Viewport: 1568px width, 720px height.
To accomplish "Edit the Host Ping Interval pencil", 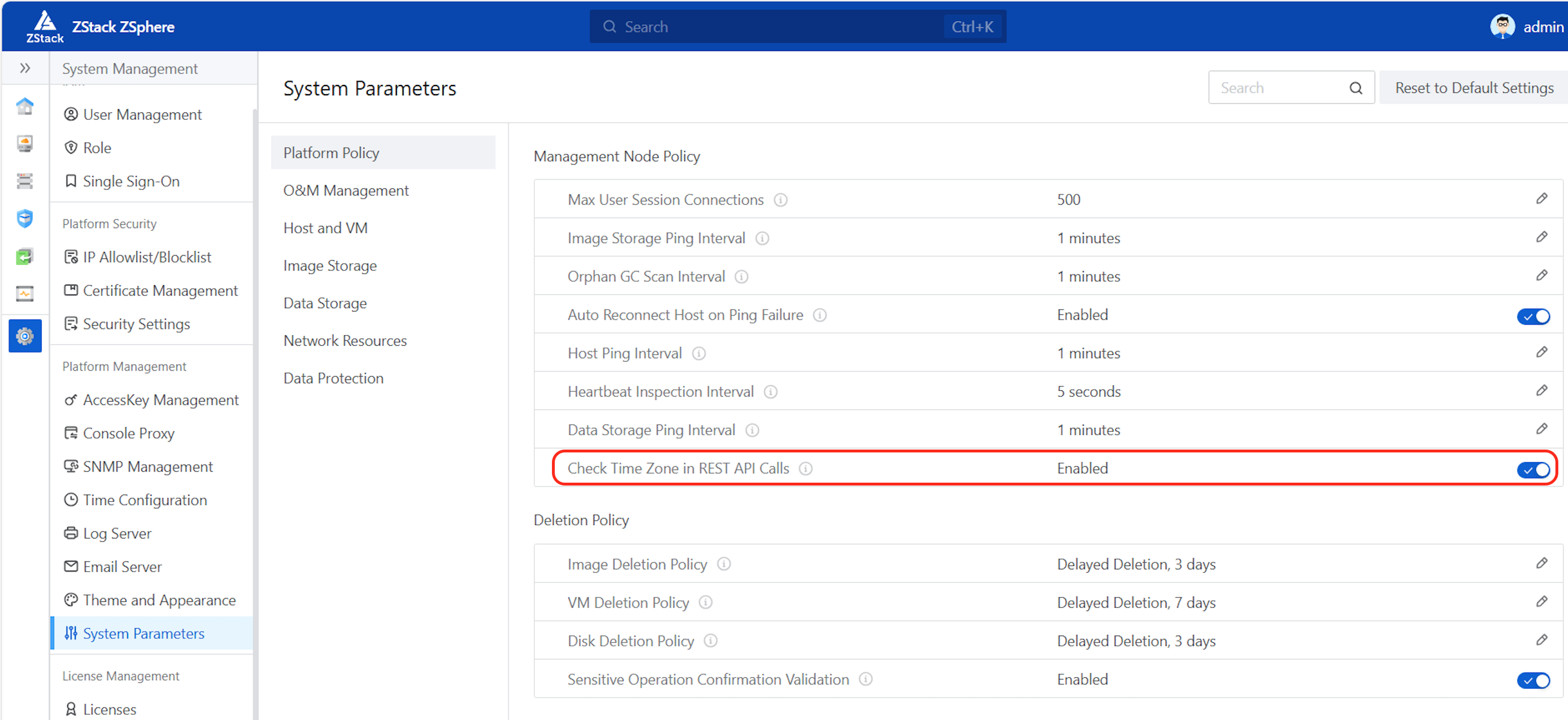I will (x=1541, y=352).
